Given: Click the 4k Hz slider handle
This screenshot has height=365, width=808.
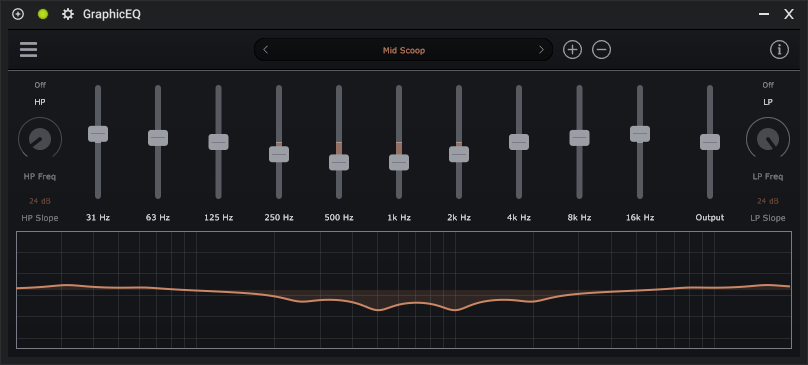Looking at the screenshot, I should (x=519, y=142).
